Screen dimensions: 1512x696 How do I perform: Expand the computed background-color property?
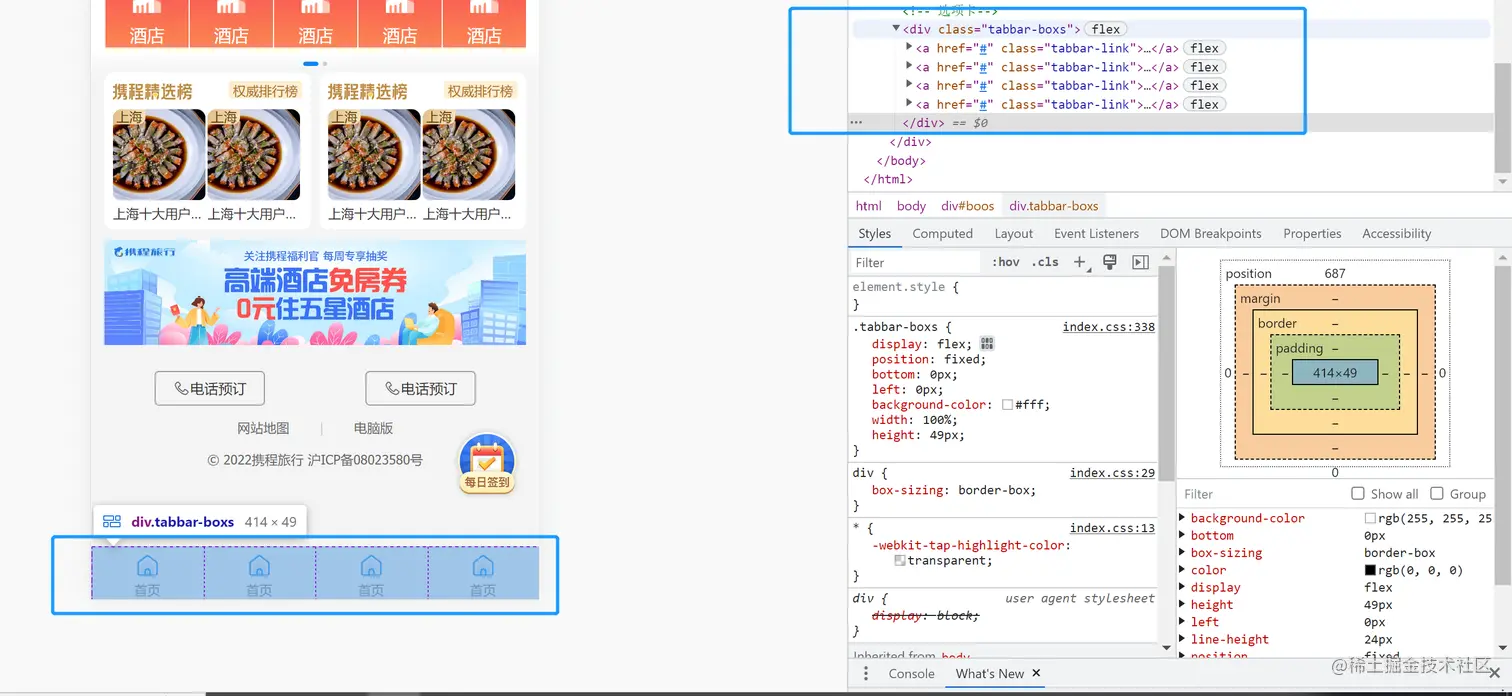pos(1183,518)
